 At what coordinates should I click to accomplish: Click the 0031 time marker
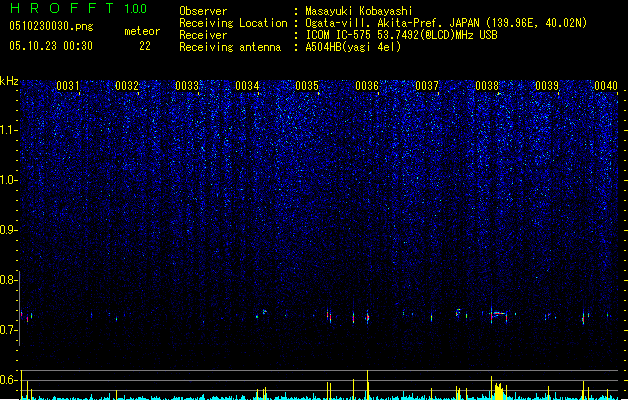click(68, 86)
